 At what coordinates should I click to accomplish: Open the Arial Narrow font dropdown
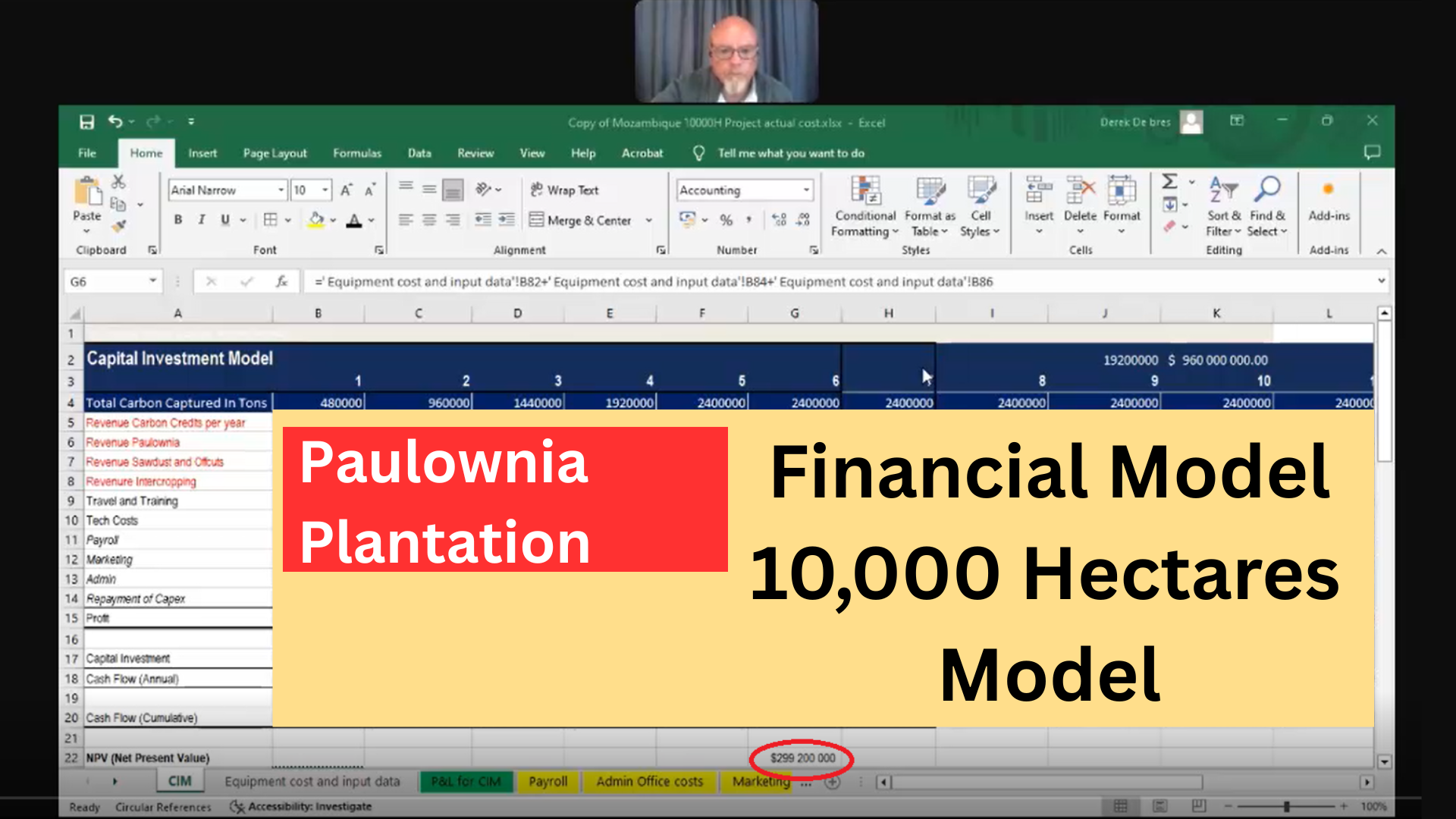[281, 190]
